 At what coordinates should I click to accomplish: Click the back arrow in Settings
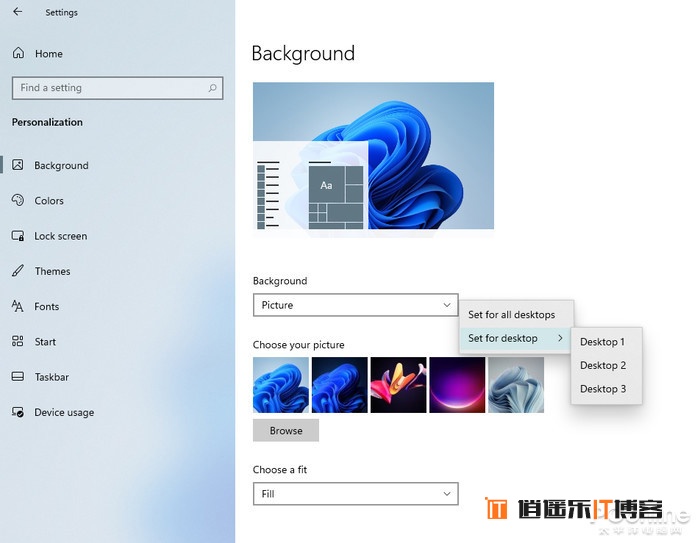click(18, 12)
